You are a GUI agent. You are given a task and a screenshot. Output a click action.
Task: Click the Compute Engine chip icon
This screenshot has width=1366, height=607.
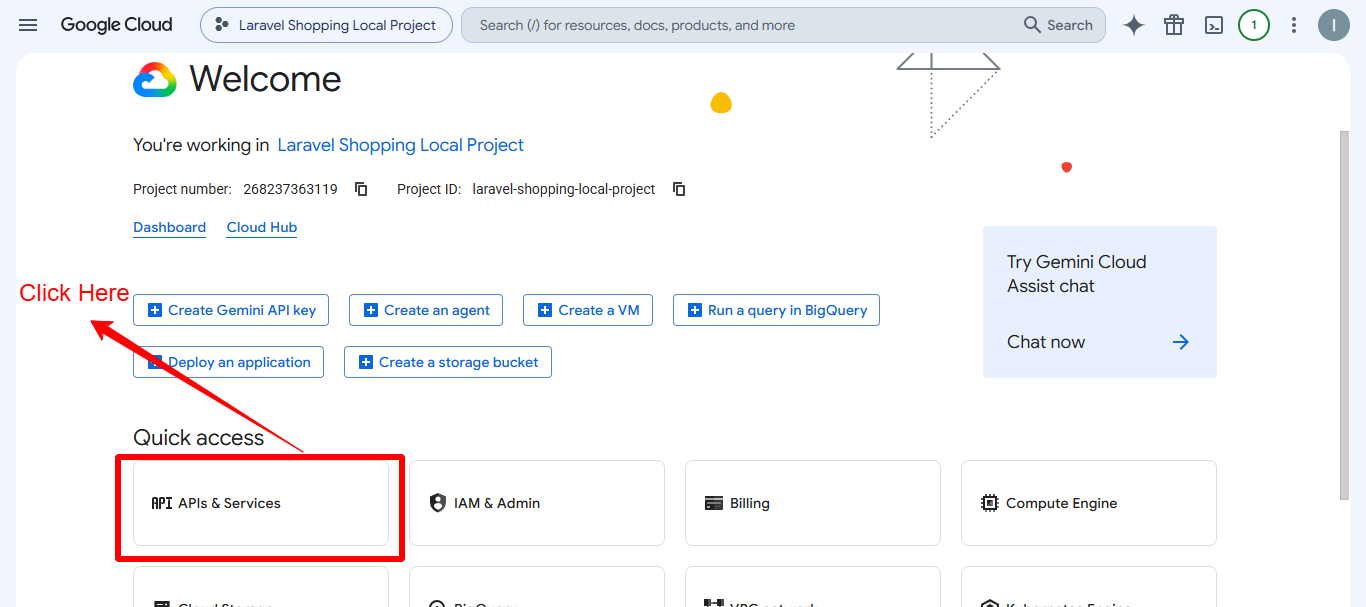click(x=989, y=503)
